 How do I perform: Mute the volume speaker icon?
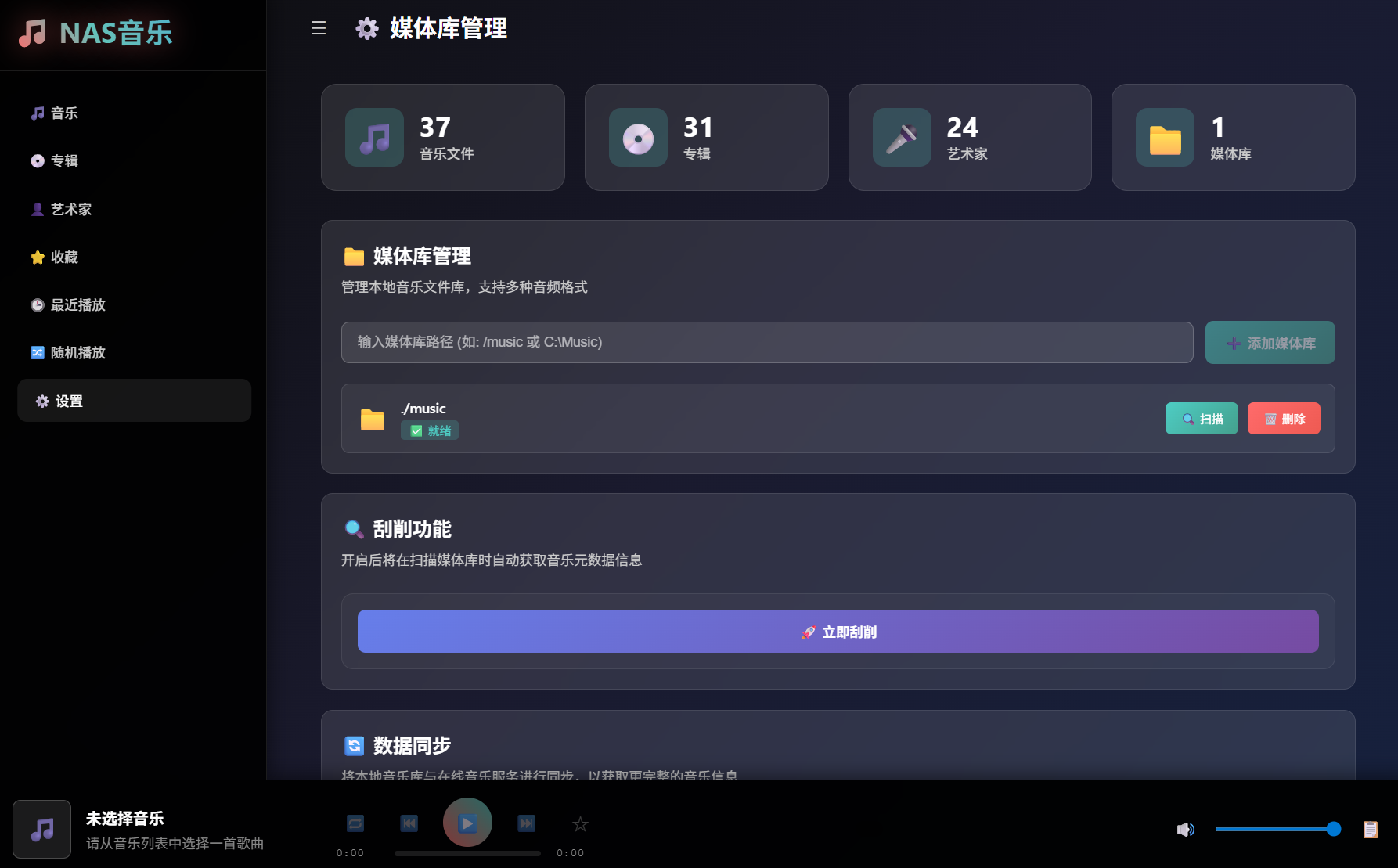1185,829
